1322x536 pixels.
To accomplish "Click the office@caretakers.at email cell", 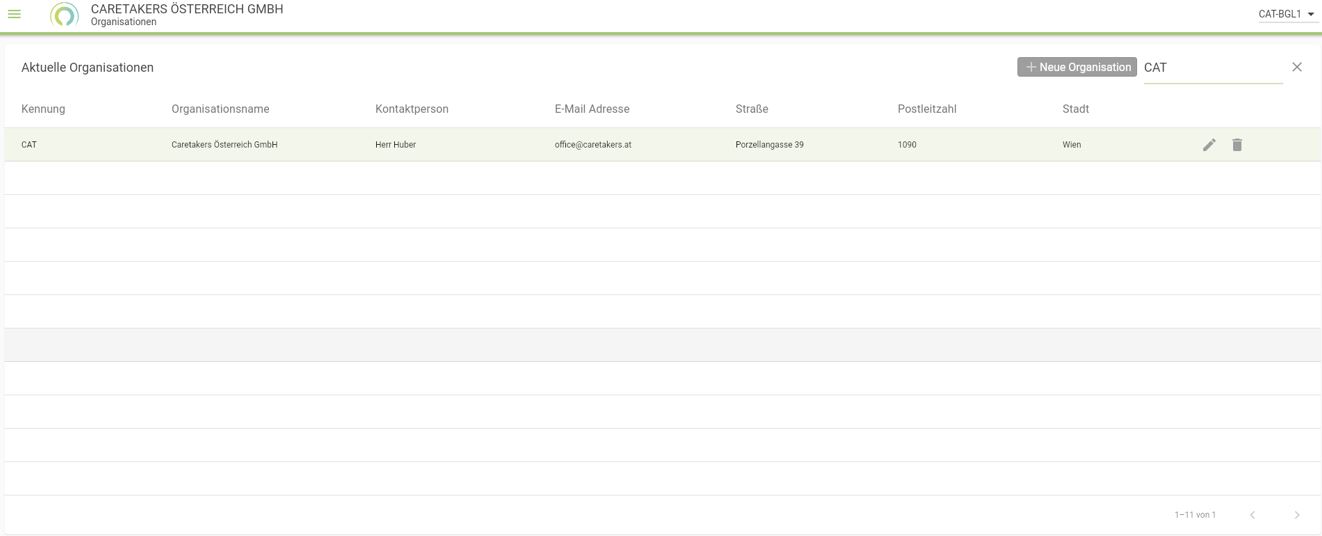I will pyautogui.click(x=593, y=145).
